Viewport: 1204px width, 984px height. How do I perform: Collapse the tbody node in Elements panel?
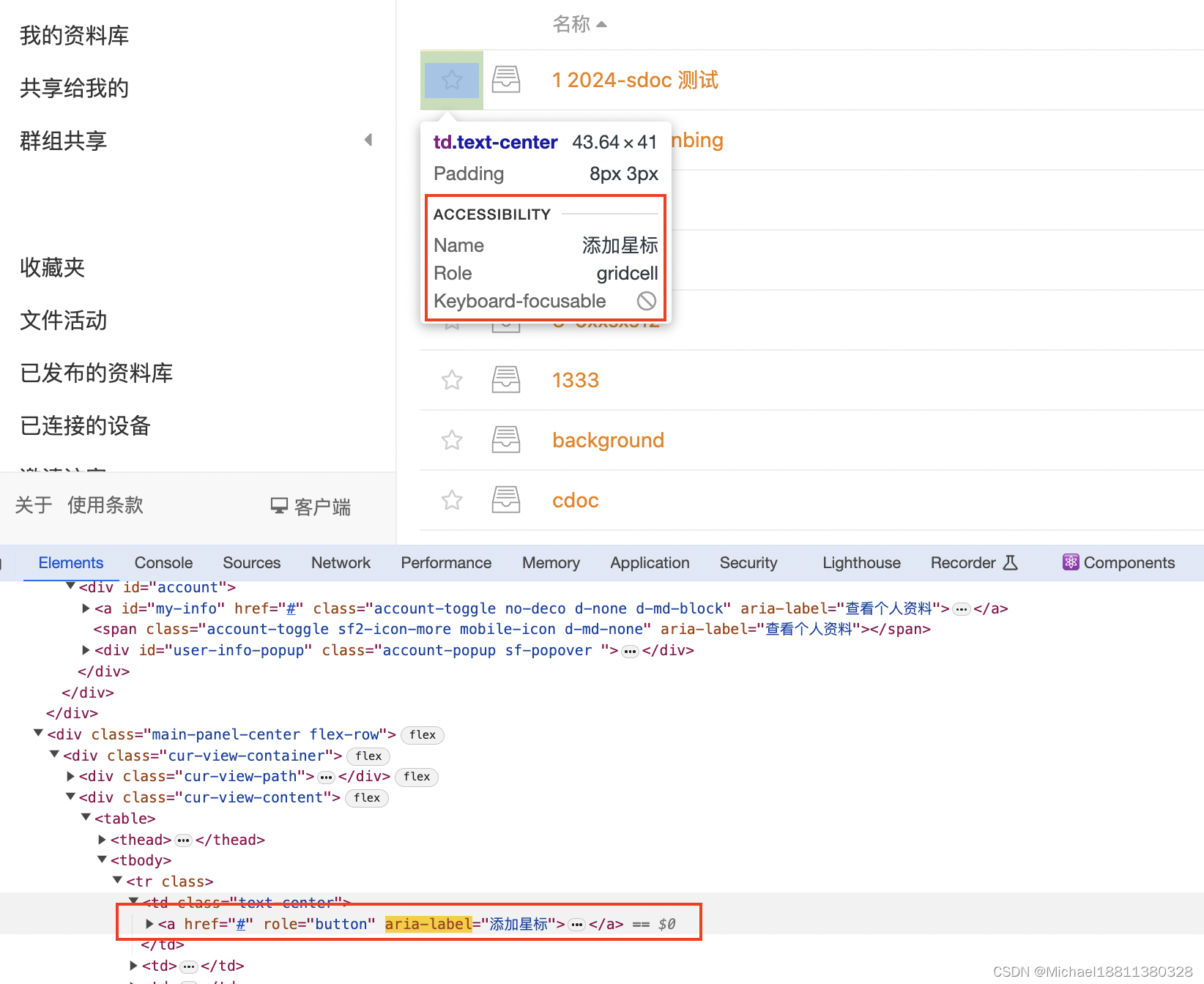pos(102,860)
